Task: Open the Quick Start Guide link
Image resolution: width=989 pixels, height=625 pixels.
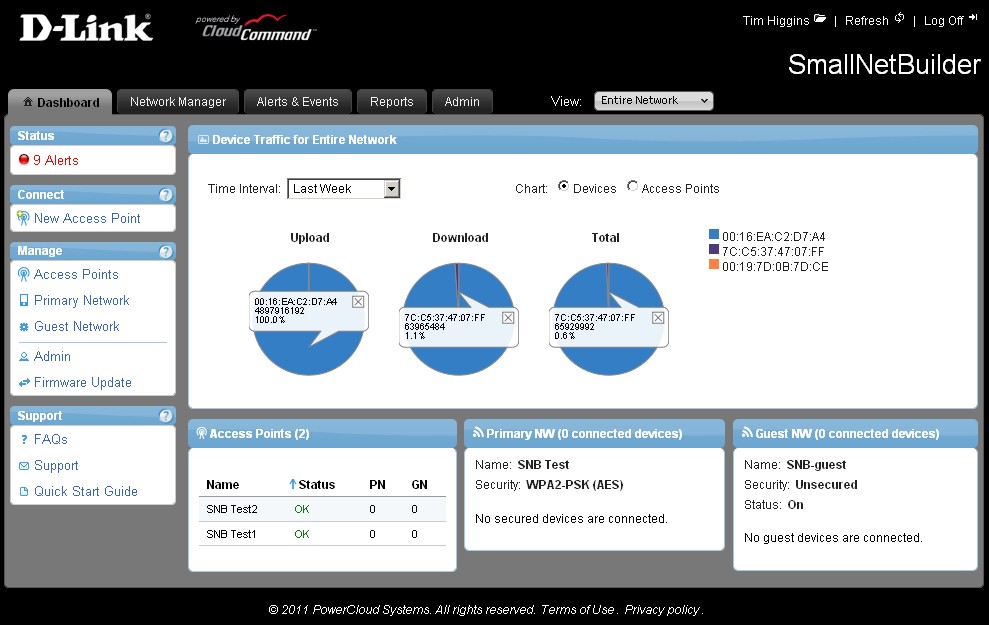Action: click(x=86, y=491)
